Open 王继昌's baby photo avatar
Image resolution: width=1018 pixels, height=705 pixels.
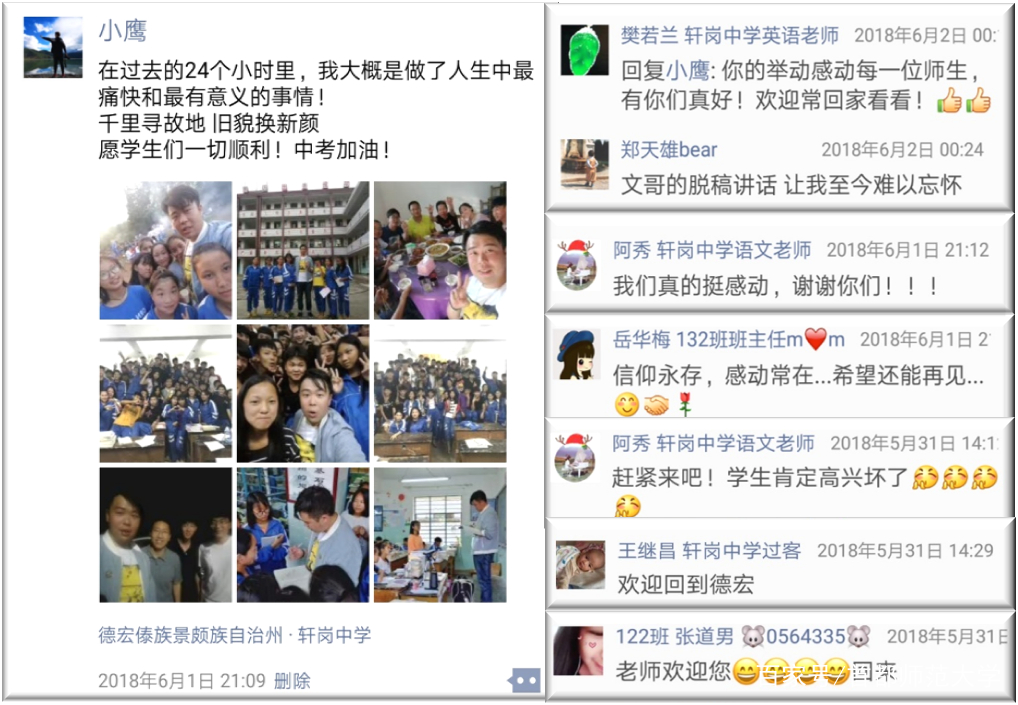(580, 565)
